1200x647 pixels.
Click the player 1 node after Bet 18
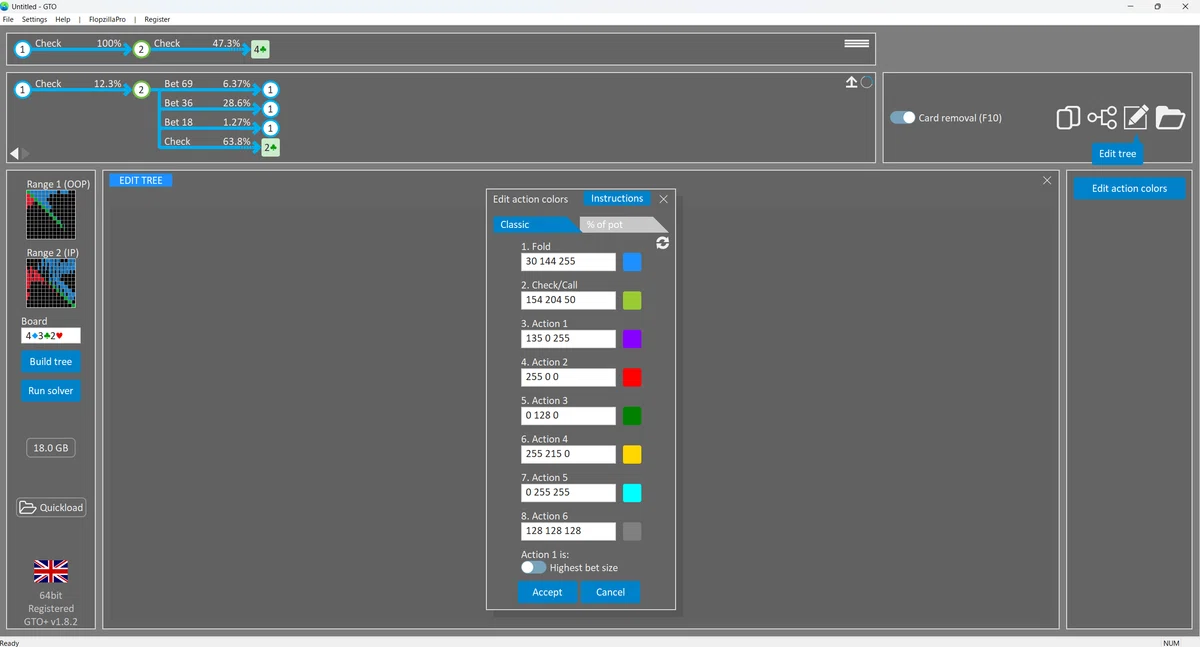270,128
